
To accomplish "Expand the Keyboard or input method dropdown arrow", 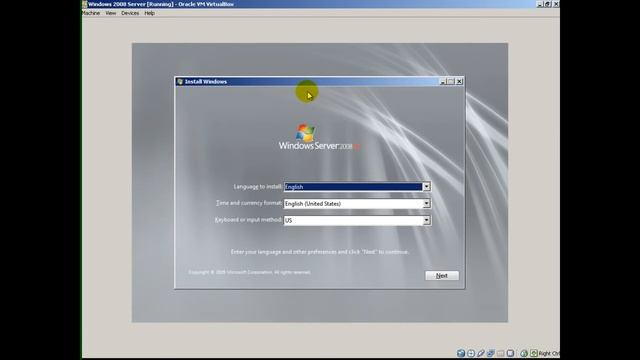I will (426, 220).
